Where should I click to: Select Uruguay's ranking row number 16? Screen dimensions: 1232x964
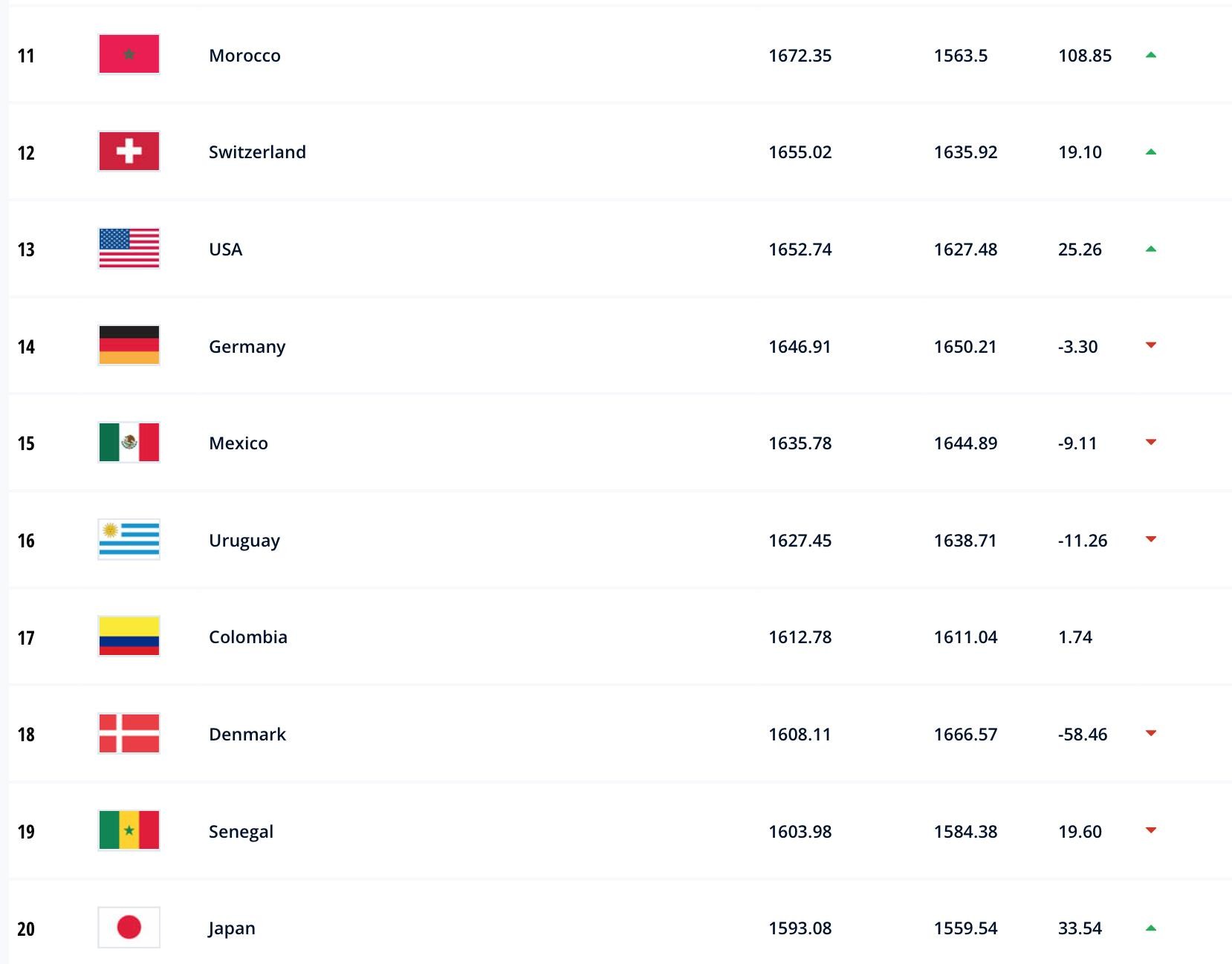(x=26, y=541)
